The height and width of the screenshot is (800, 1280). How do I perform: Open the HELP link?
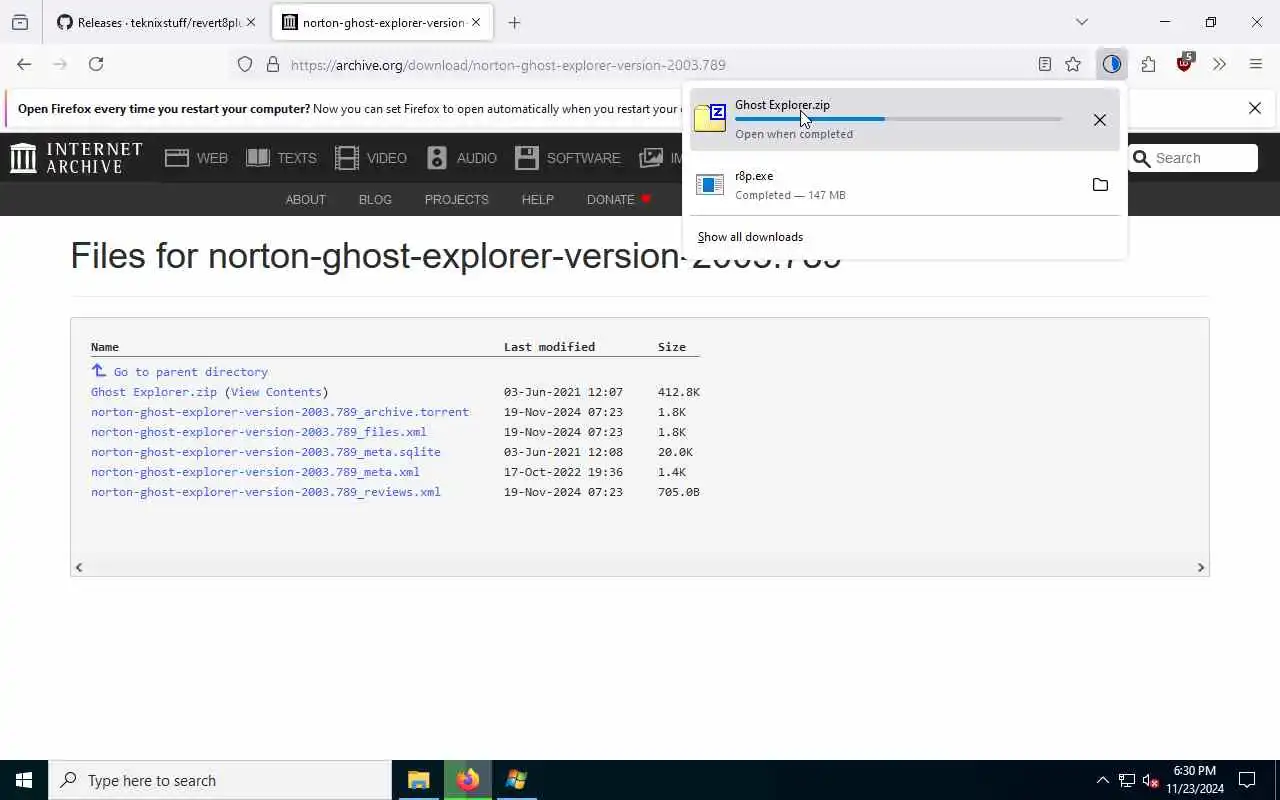(x=537, y=199)
